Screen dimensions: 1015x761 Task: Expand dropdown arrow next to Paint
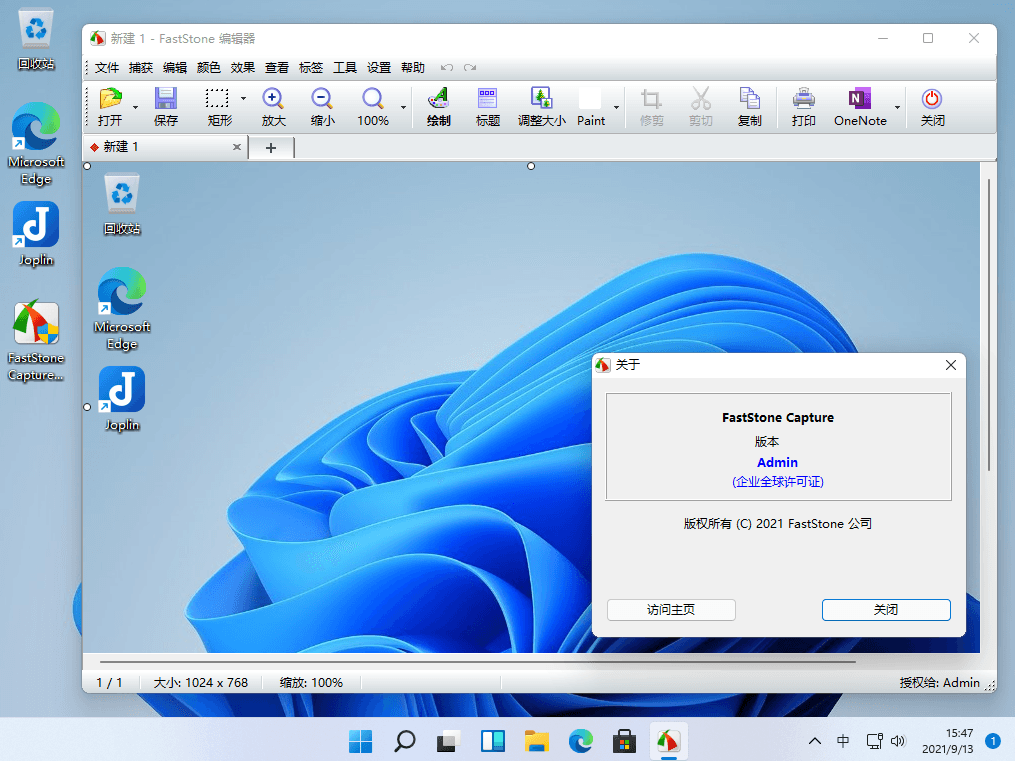[x=616, y=107]
